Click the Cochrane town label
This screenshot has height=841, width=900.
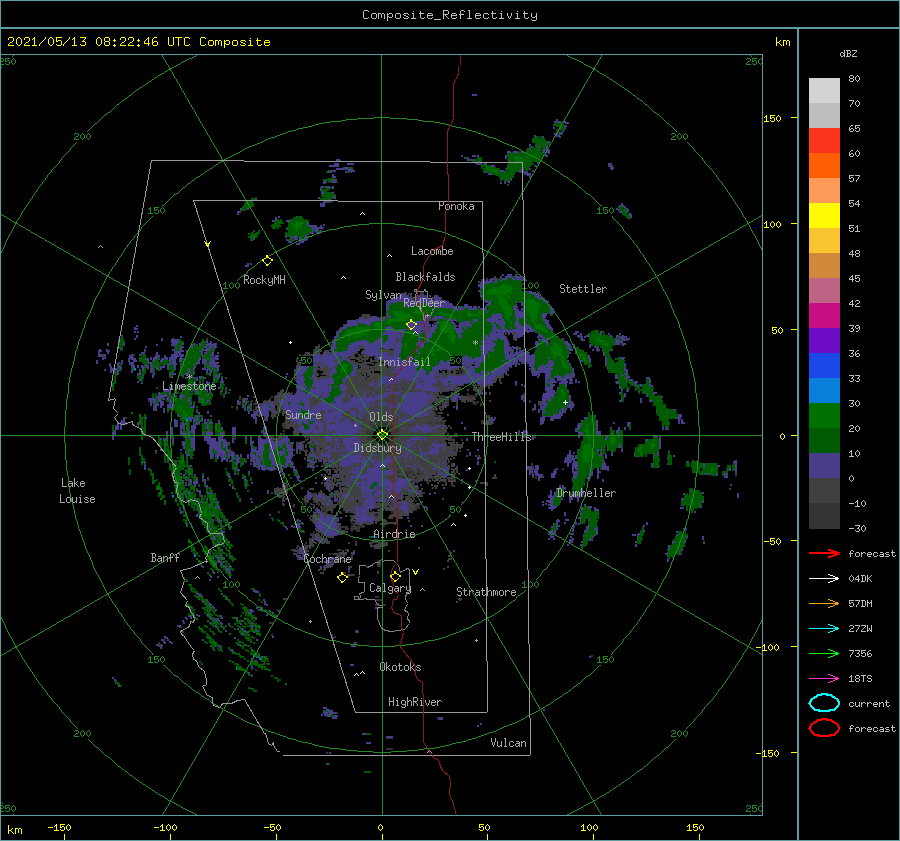(327, 559)
